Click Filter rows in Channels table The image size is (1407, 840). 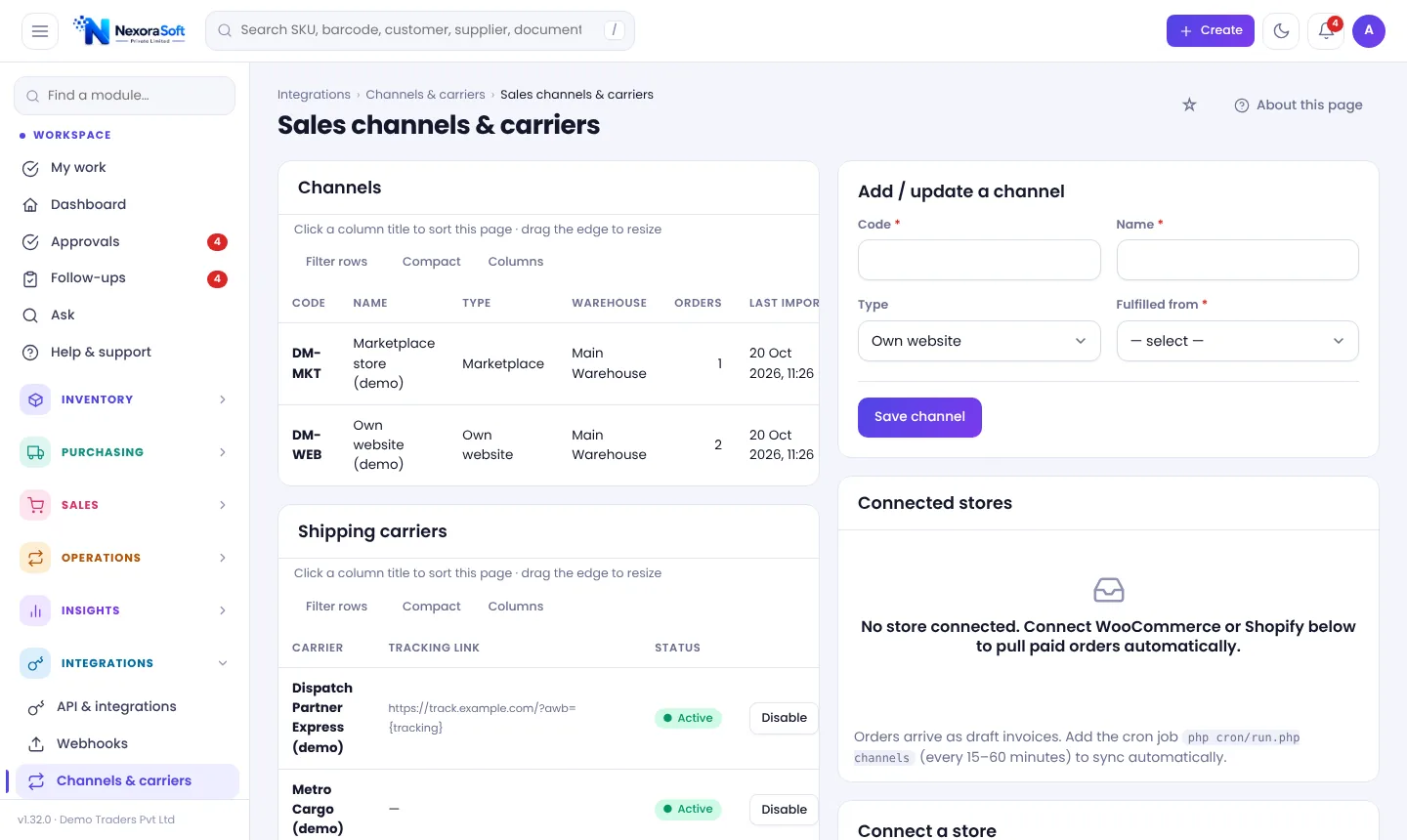[x=336, y=262]
